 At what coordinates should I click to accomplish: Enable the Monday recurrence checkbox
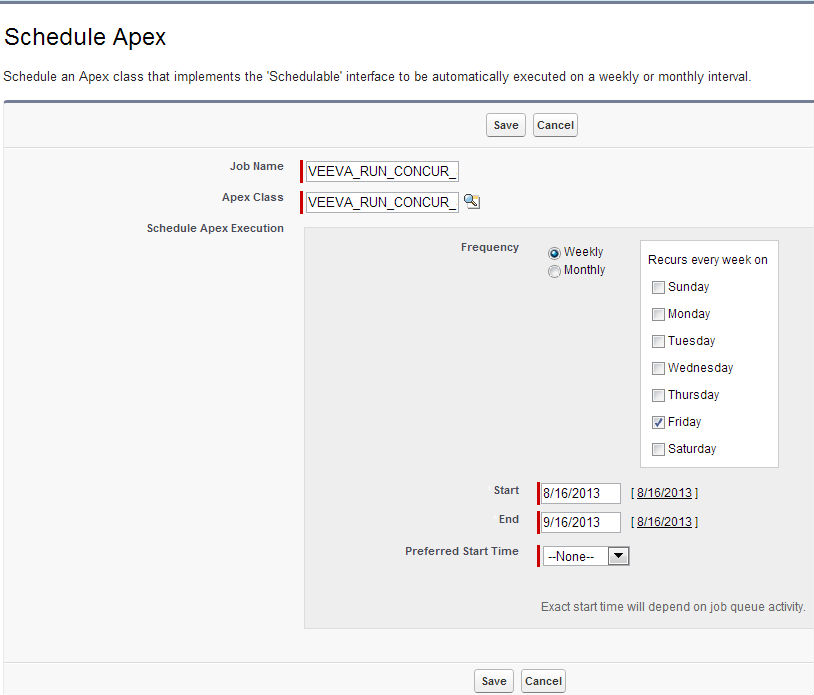pos(658,315)
